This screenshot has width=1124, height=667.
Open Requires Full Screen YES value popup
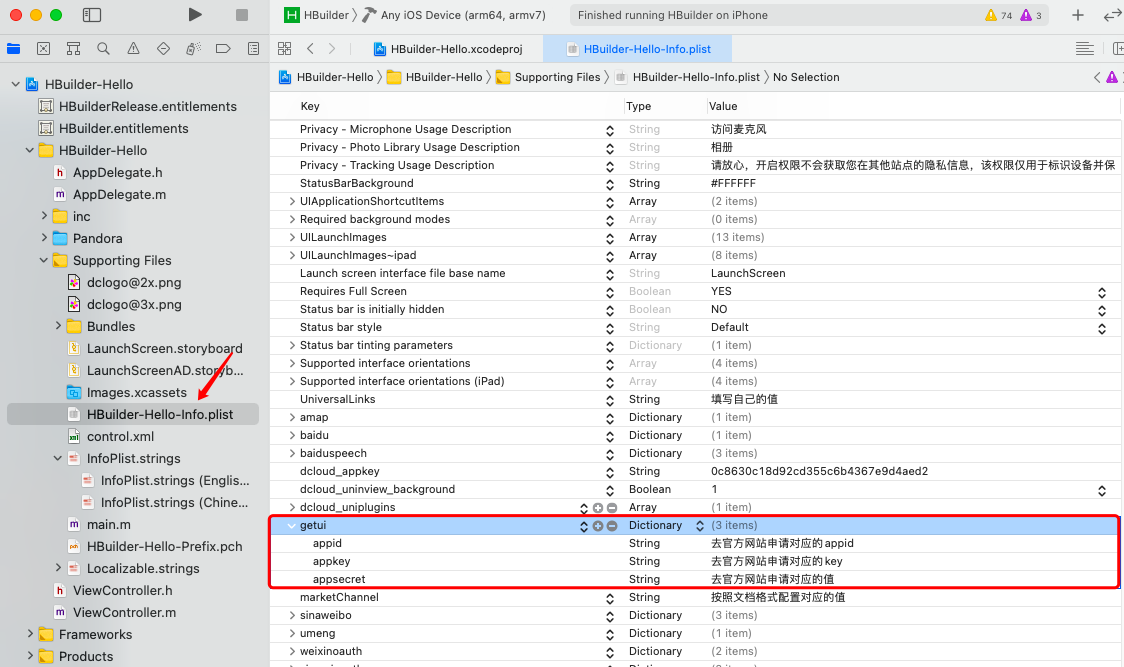1102,292
